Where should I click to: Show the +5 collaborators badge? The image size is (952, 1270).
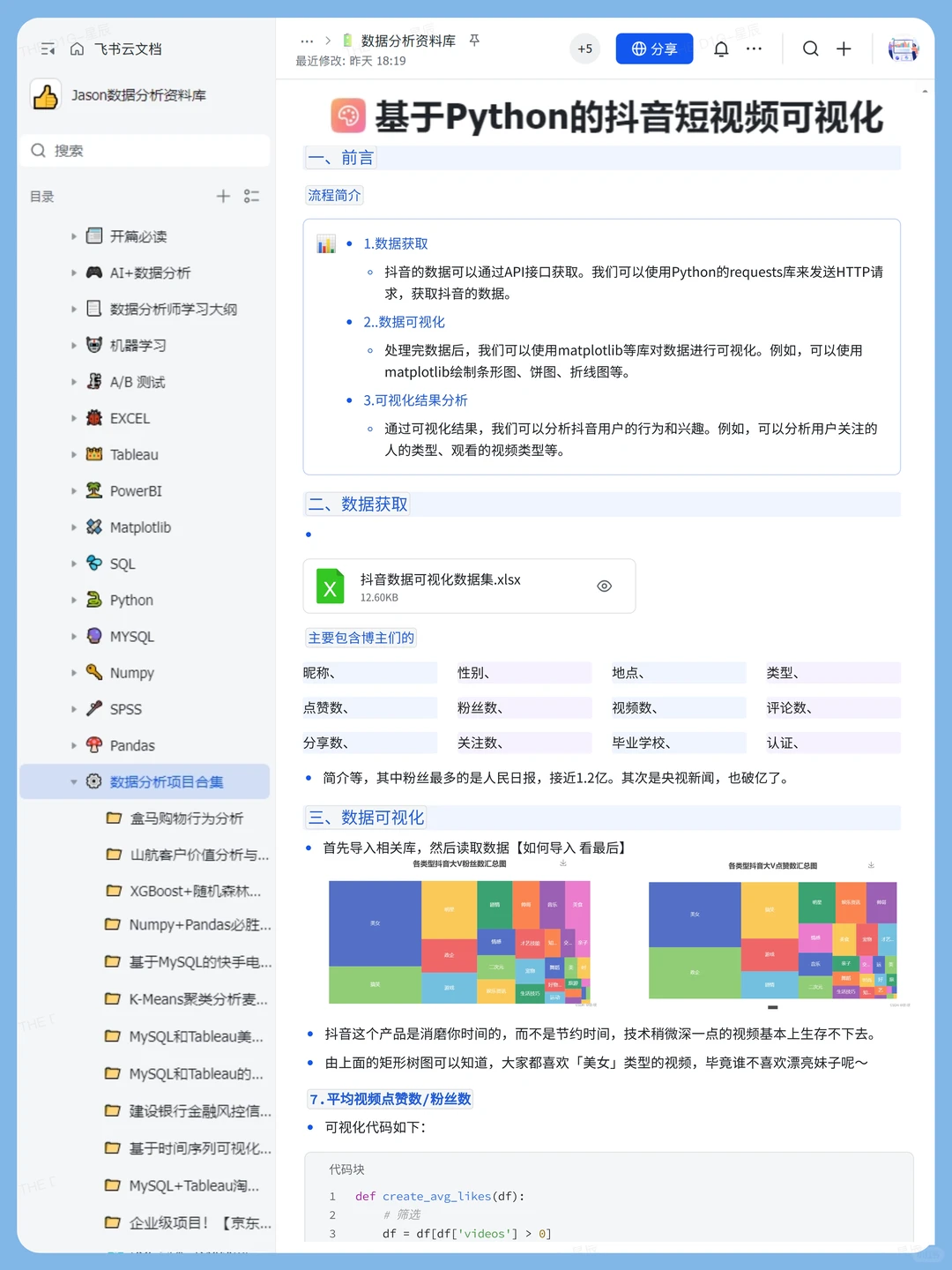[x=585, y=49]
